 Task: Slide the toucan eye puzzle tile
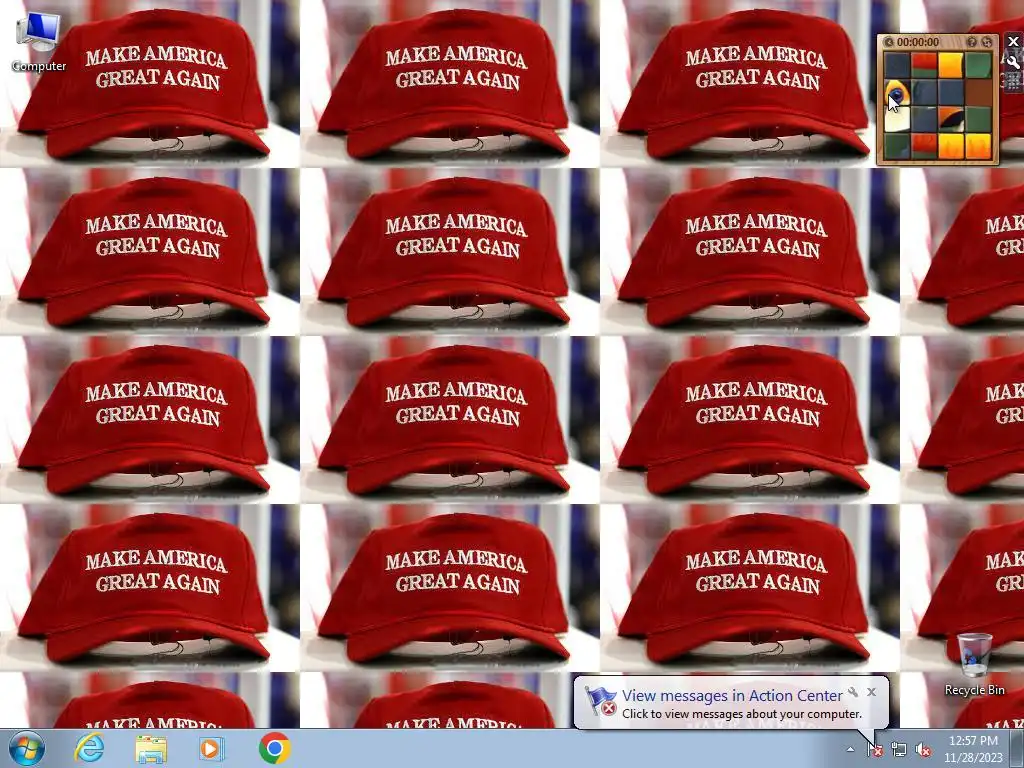point(897,93)
